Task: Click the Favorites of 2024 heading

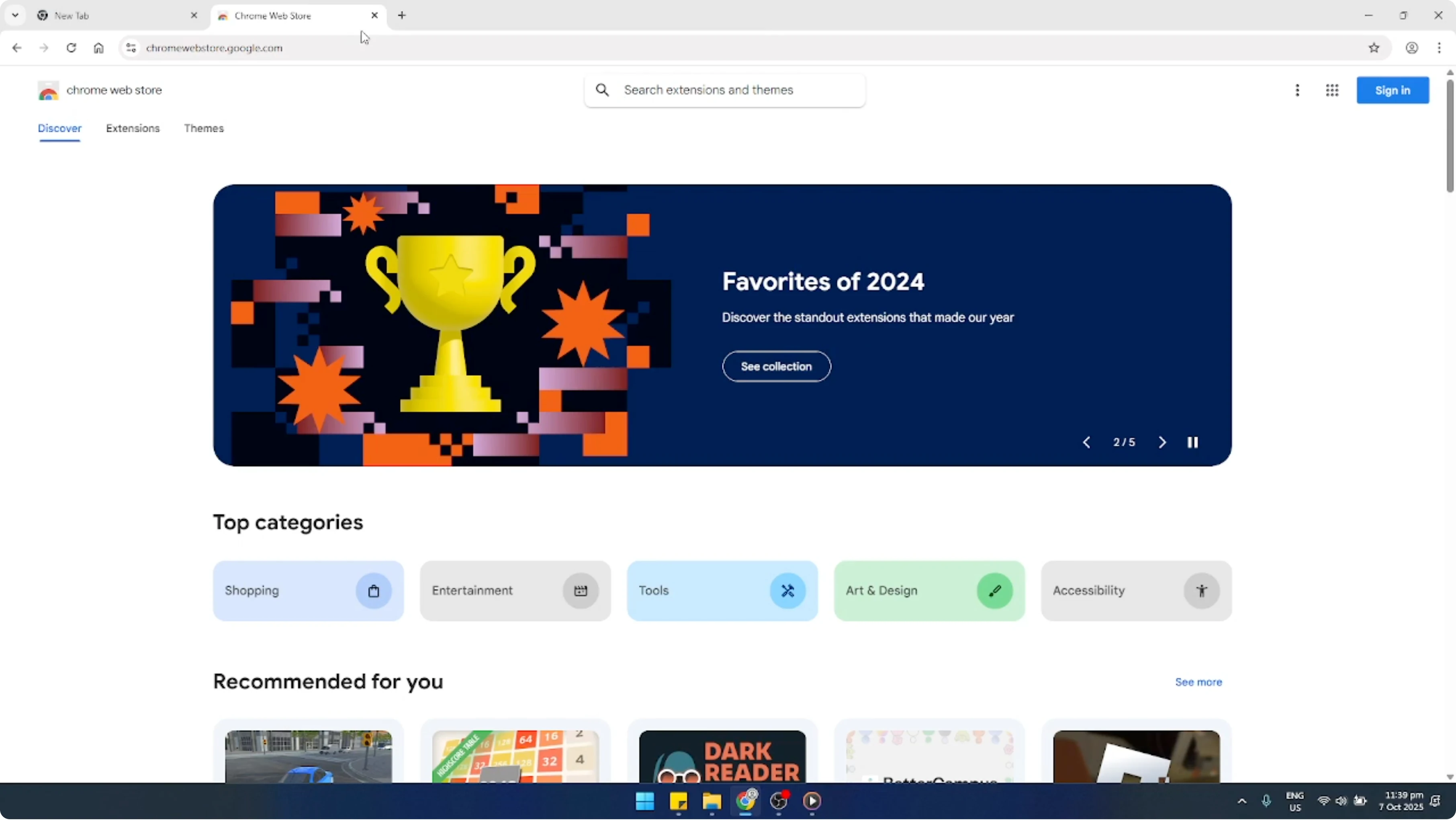Action: [823, 282]
